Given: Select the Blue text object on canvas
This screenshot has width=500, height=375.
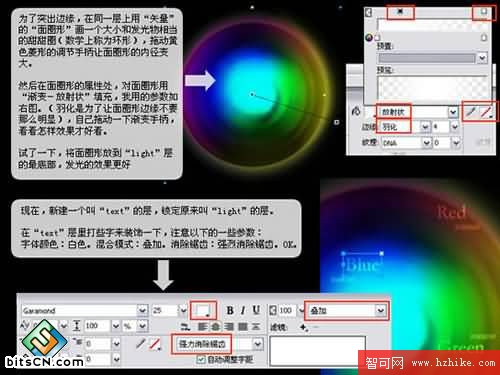Looking at the screenshot, I should coord(362,265).
